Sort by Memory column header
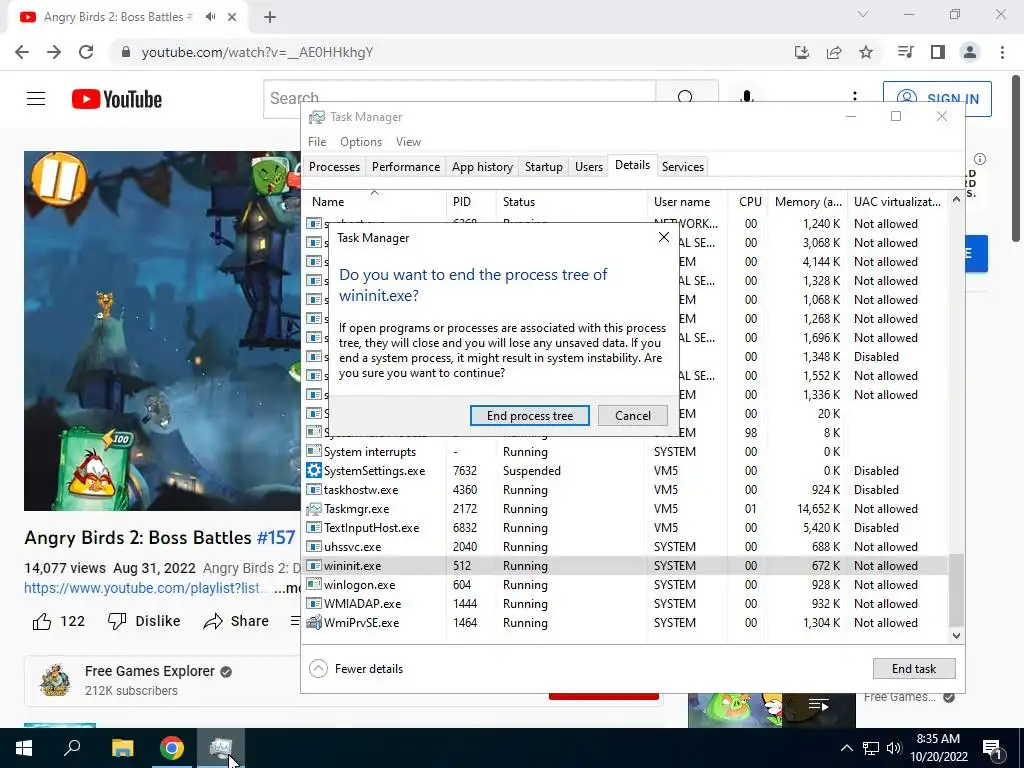Screen dimensions: 1024x768 807,202
